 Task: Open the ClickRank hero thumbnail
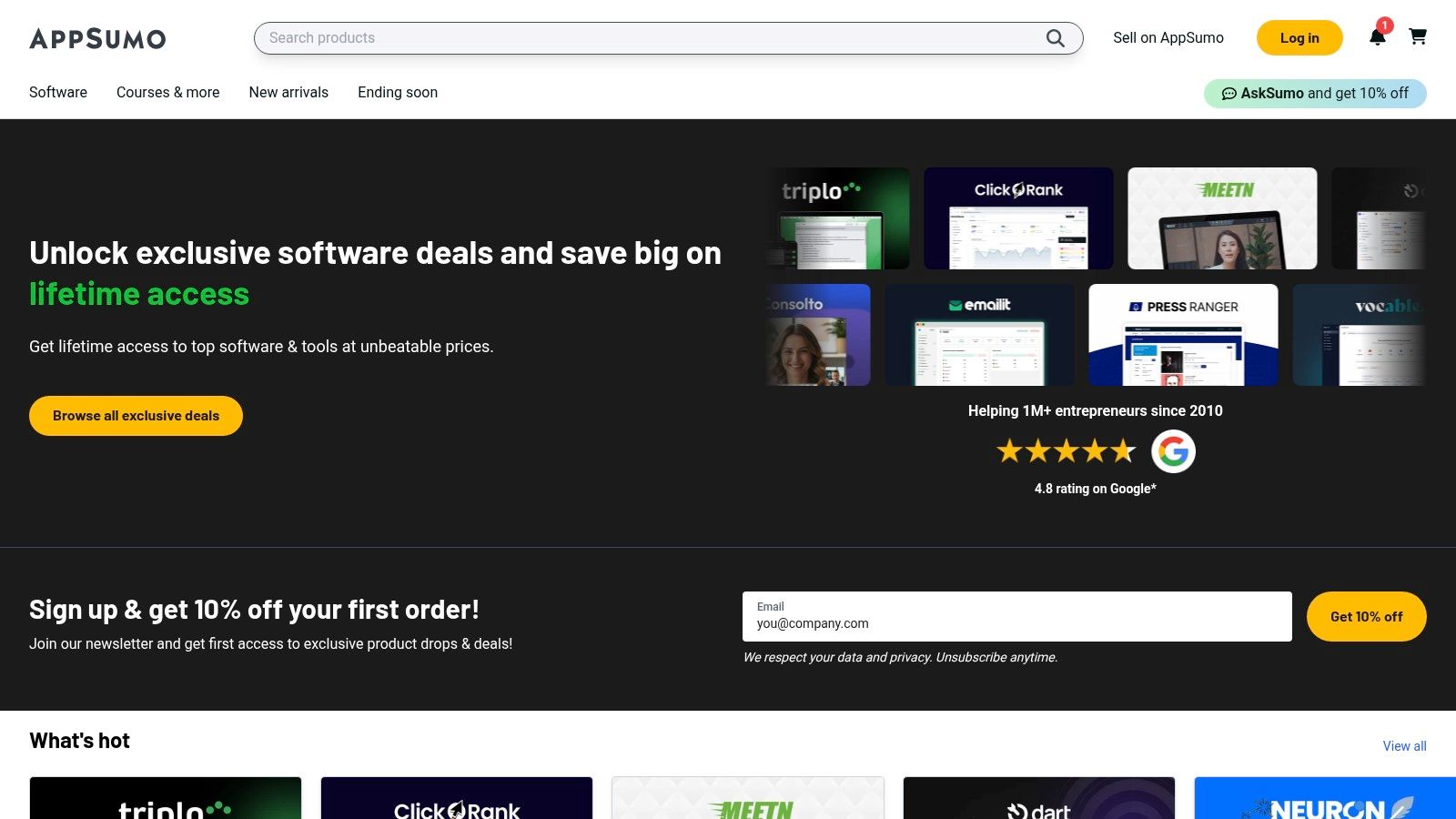pyautogui.click(x=1018, y=218)
